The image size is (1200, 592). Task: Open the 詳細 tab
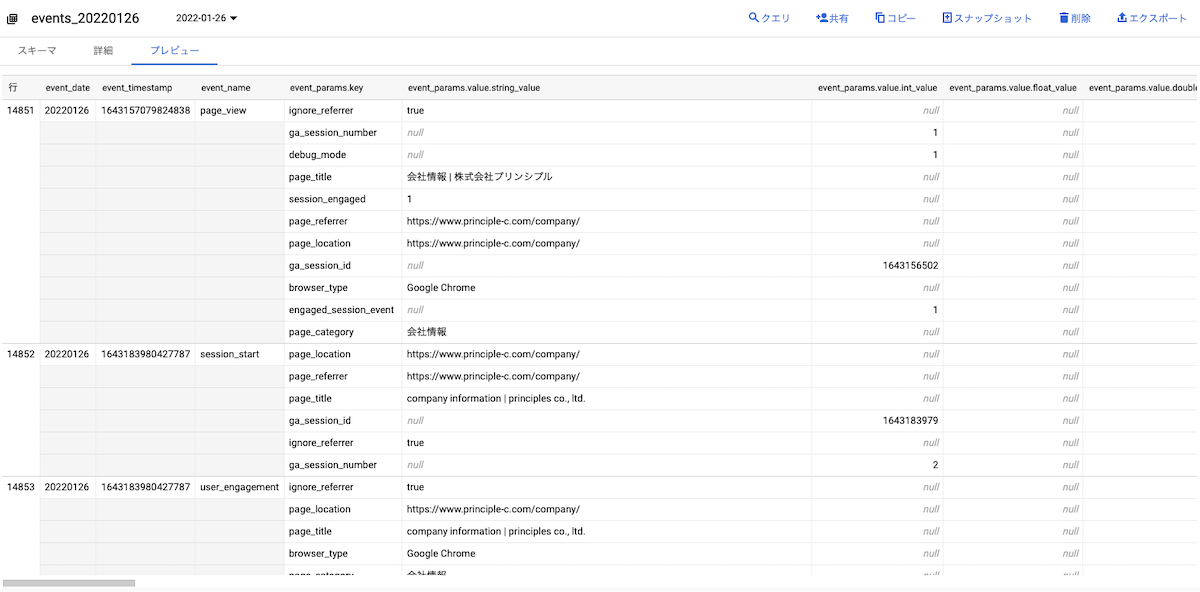pos(103,51)
